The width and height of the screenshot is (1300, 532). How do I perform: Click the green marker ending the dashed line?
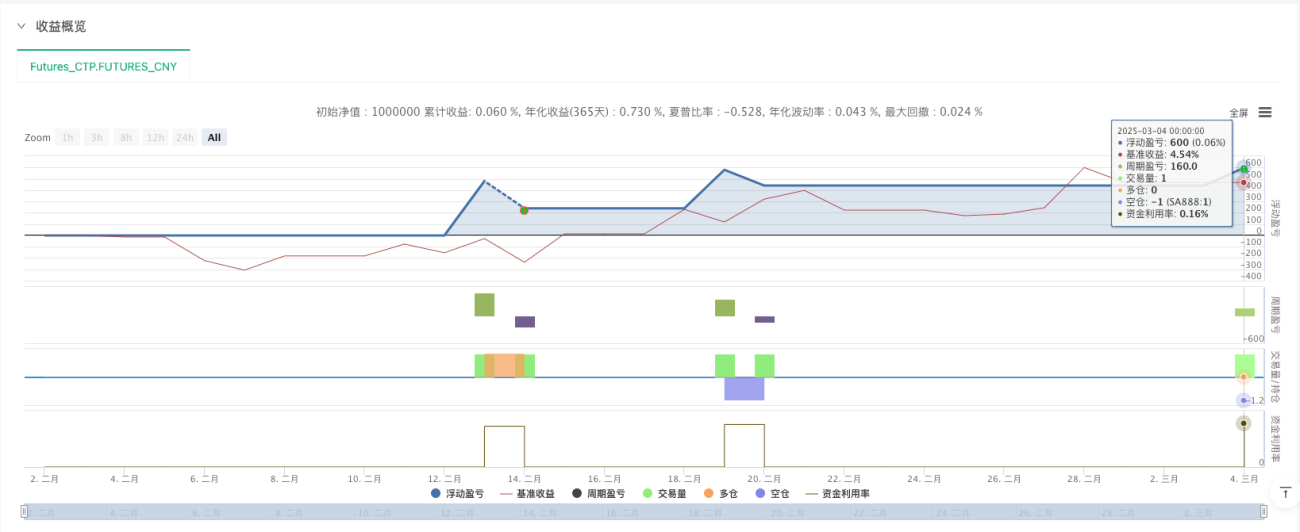(x=524, y=210)
